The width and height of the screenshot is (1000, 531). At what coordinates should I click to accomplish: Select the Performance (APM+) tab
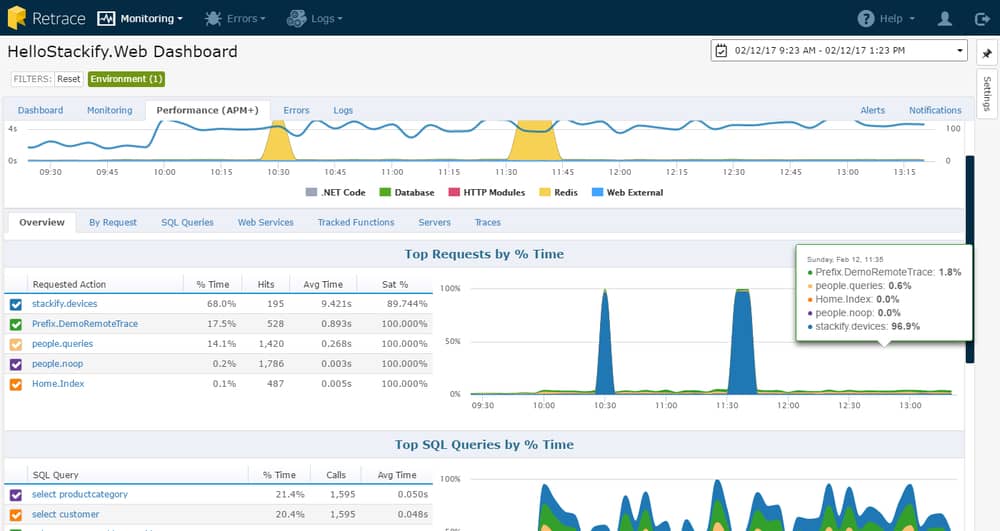tap(207, 110)
